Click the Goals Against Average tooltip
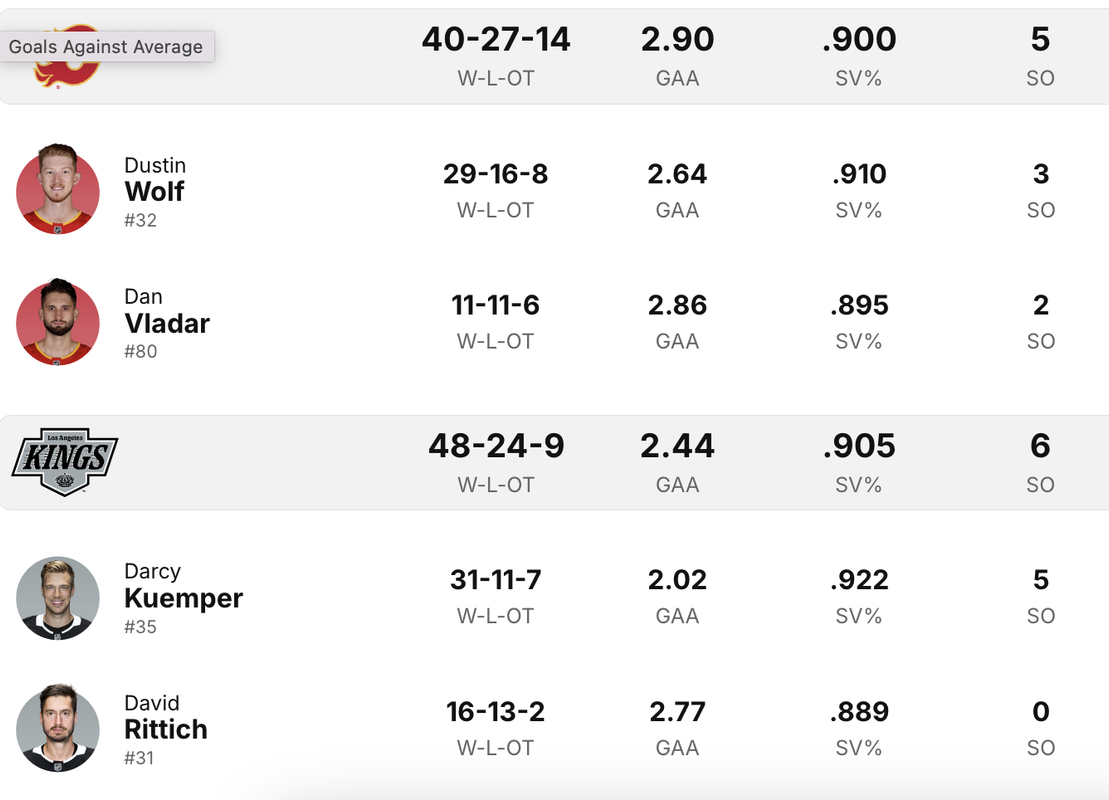 click(106, 47)
